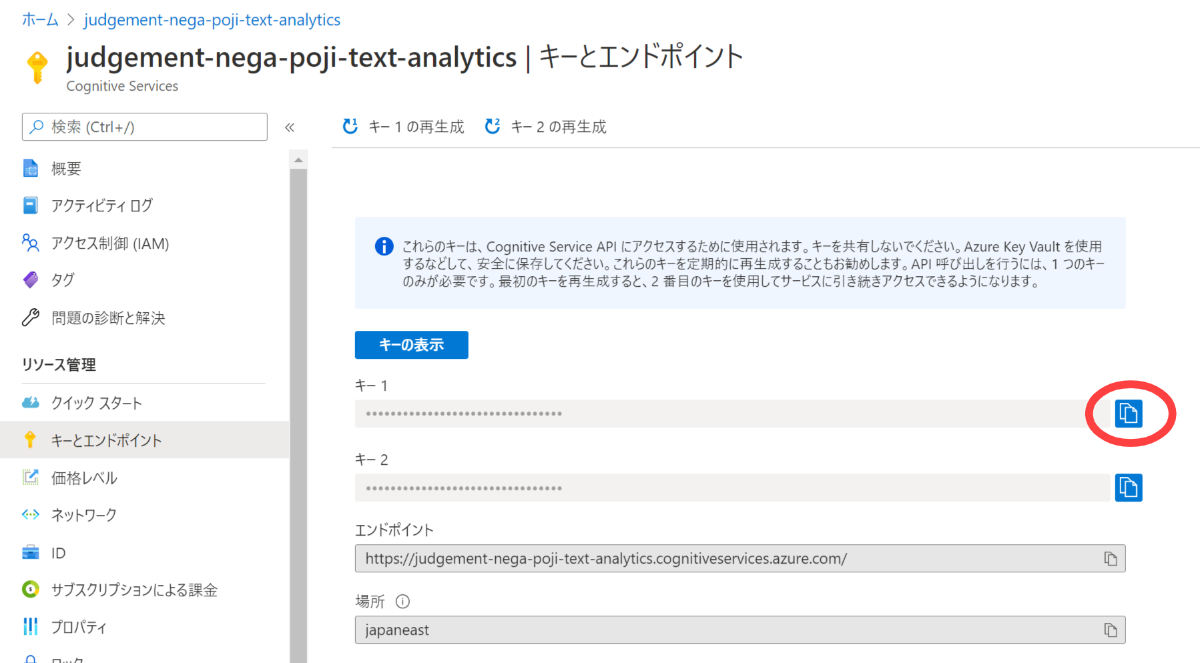Click the sidebar vertical scrollbar thumb
The height and width of the screenshot is (663, 1200).
298,415
